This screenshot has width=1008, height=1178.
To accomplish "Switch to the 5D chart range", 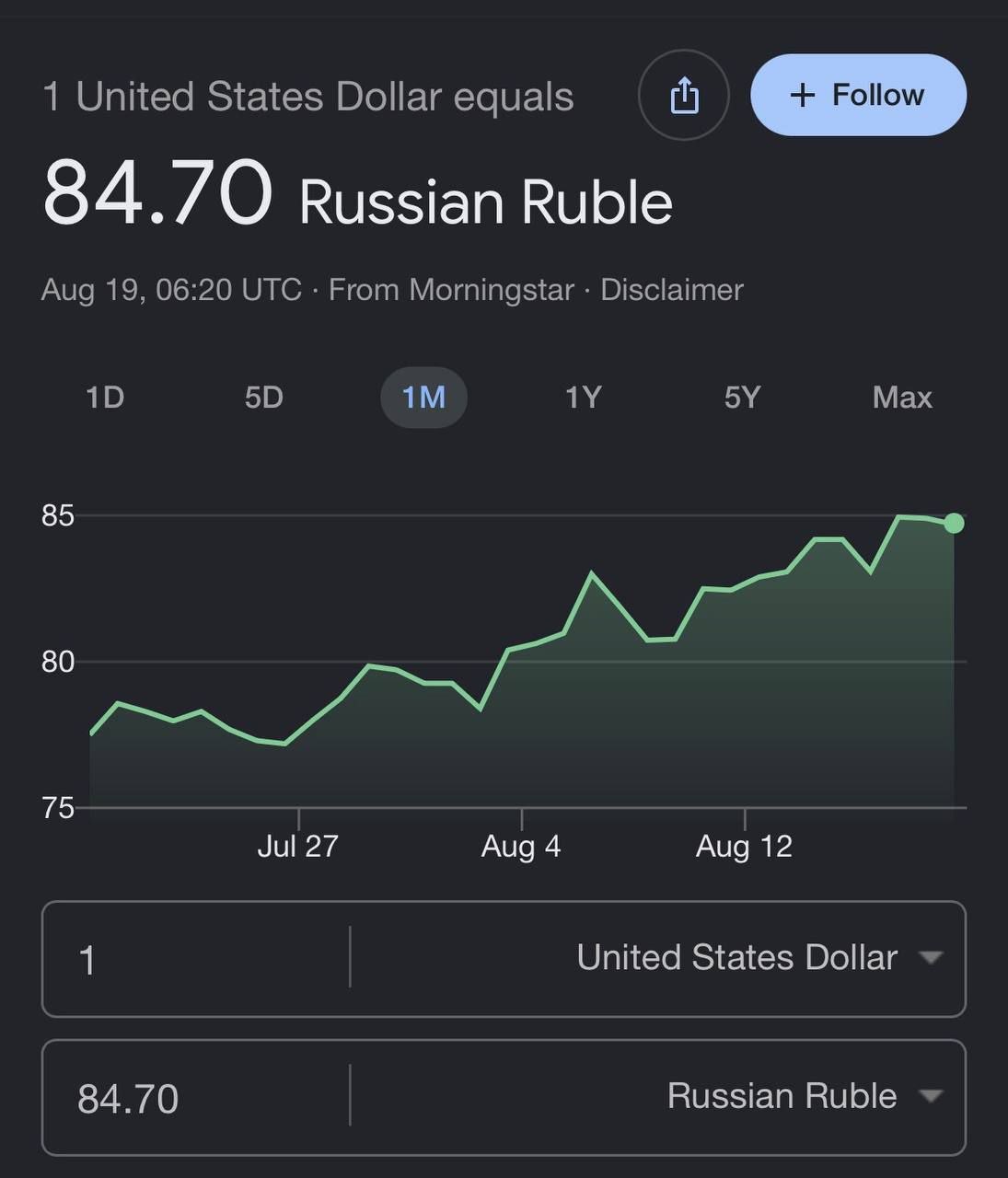I will pos(264,398).
